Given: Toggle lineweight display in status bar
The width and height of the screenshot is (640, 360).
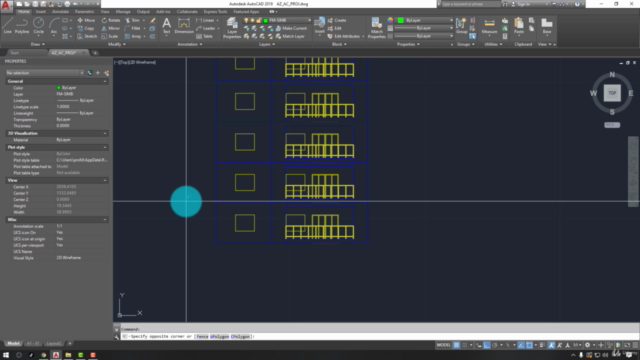Looking at the screenshot, I should (x=542, y=345).
